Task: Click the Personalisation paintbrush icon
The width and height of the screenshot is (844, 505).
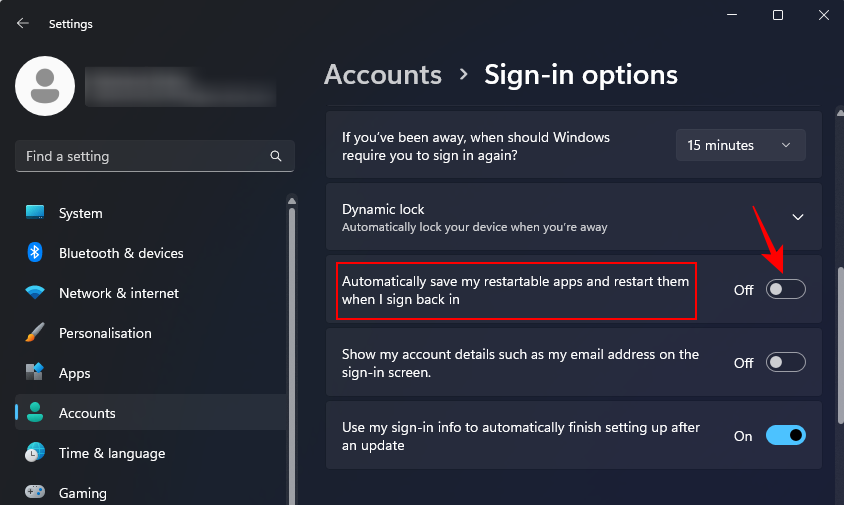Action: coord(35,333)
